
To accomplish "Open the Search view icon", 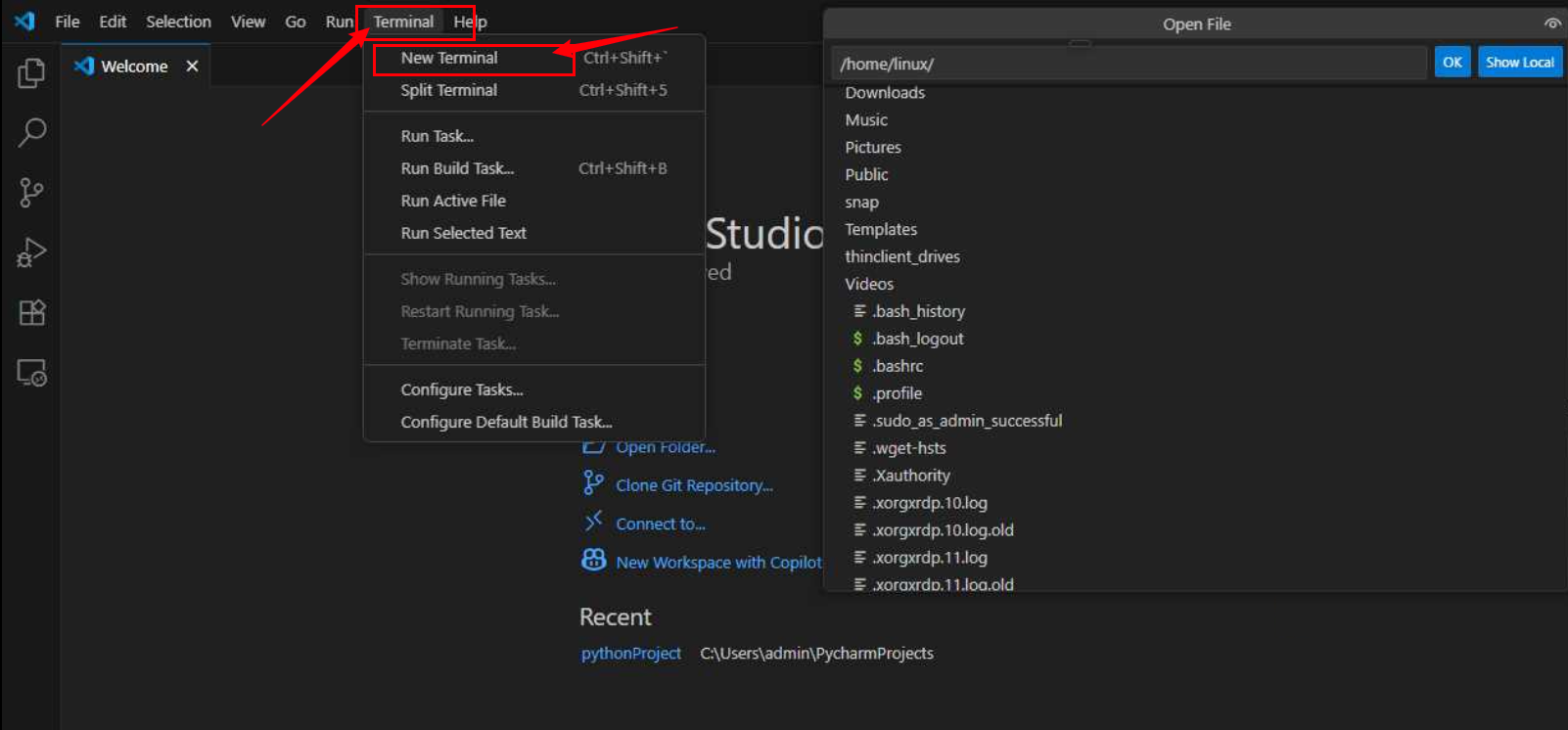I will 31,132.
